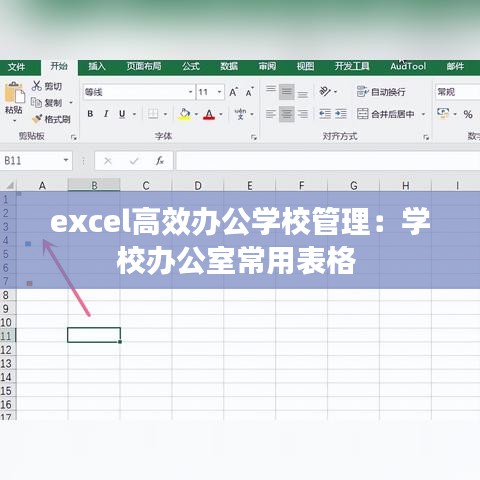Expand the font color dropdown arrow

pyautogui.click(x=221, y=114)
